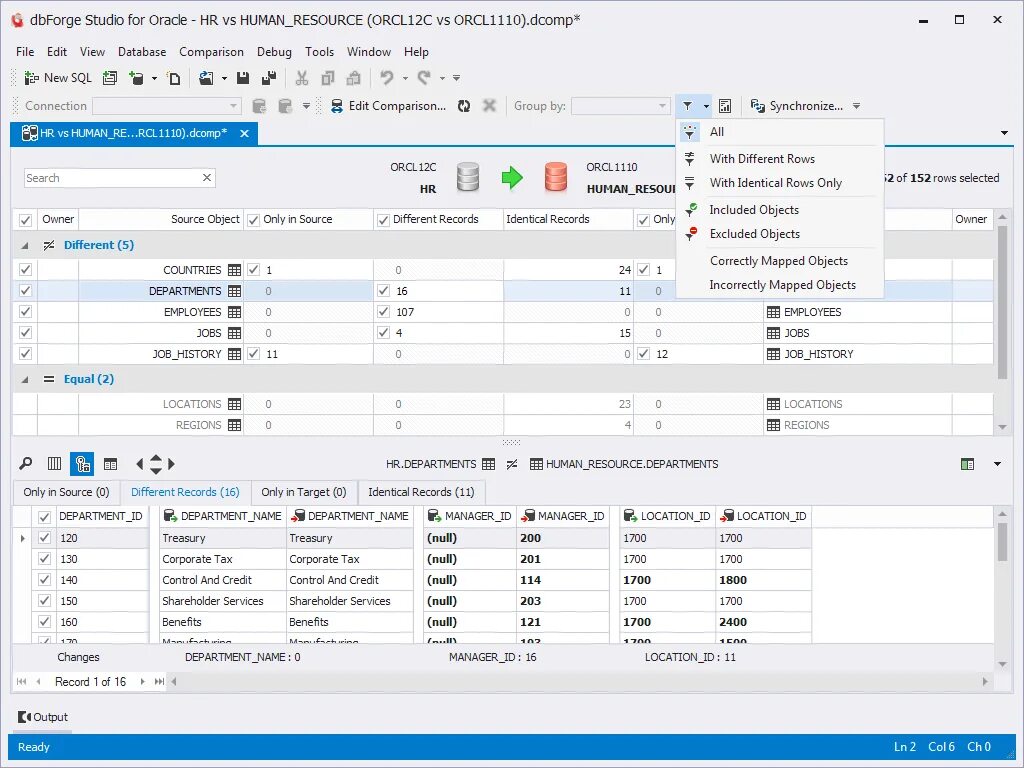Uncheck the department 120 record checkbox
This screenshot has height=768, width=1024.
pyautogui.click(x=44, y=538)
